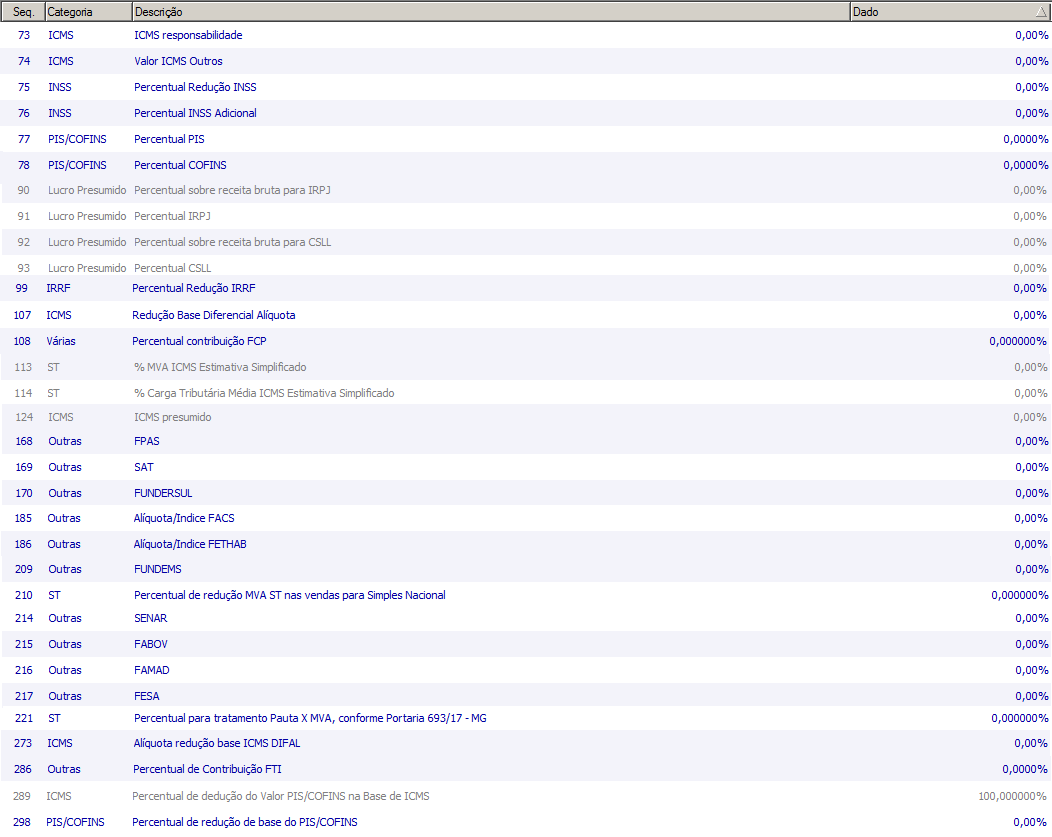Select row 'Percentual CSLL'

[526, 268]
